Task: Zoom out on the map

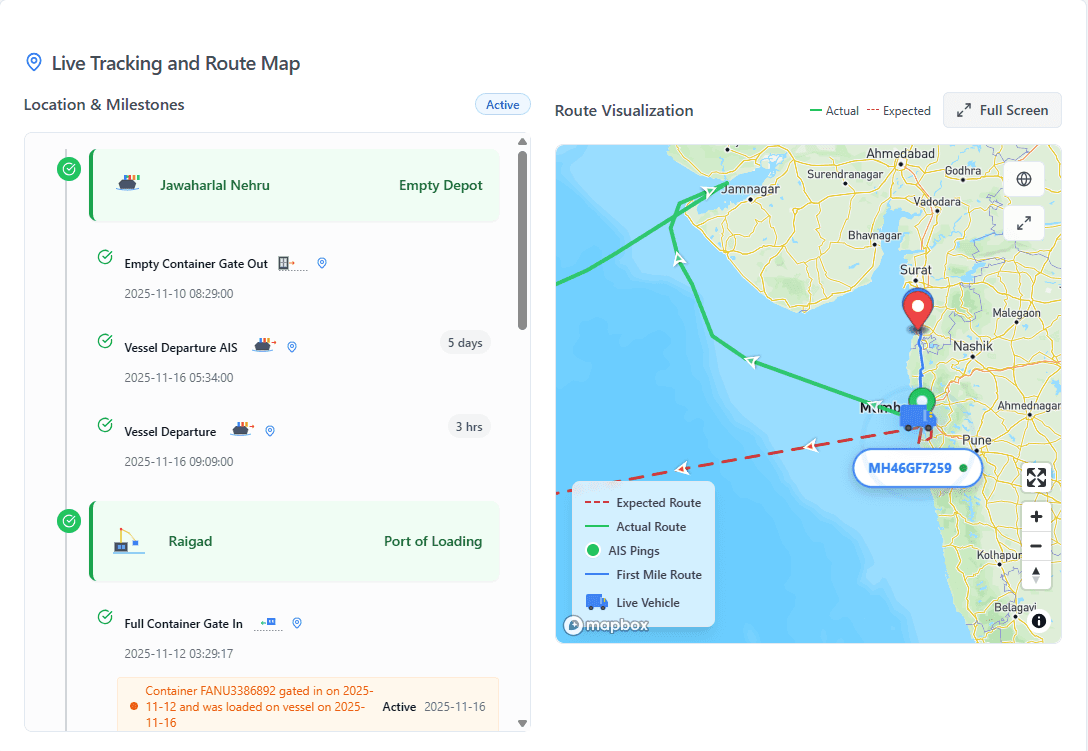Action: pyautogui.click(x=1036, y=546)
